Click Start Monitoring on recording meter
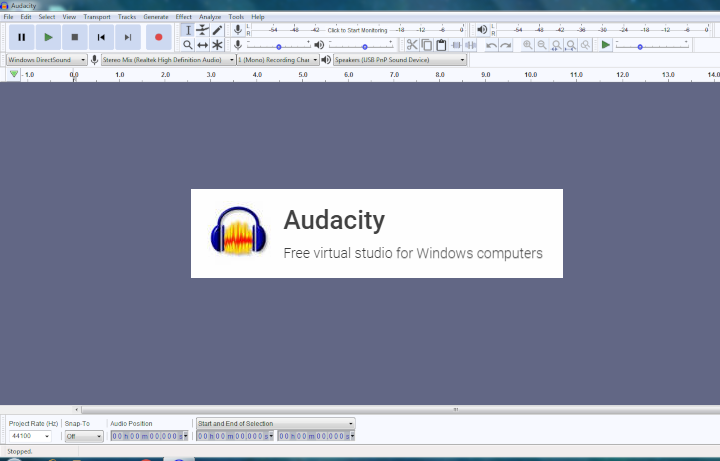 (x=357, y=30)
